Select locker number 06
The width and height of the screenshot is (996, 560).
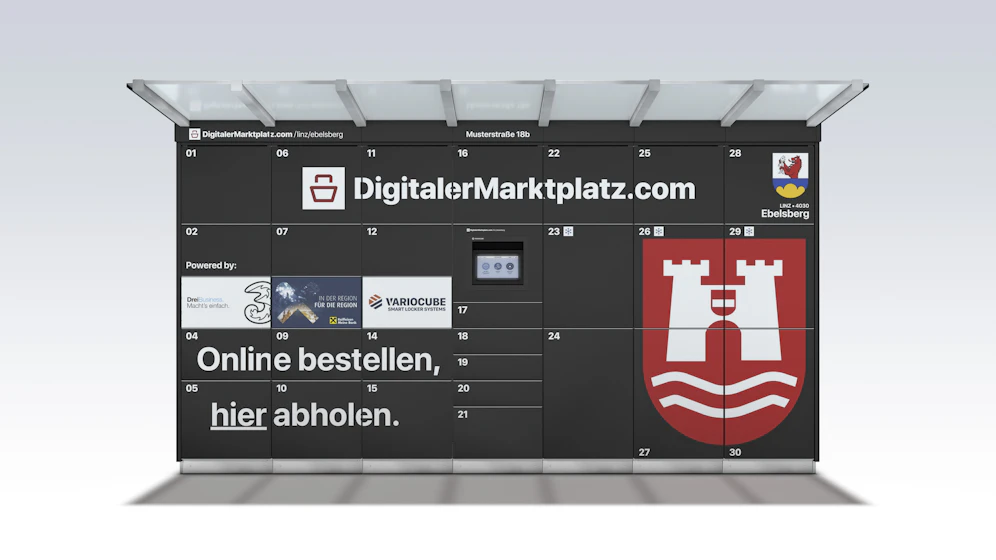click(282, 153)
